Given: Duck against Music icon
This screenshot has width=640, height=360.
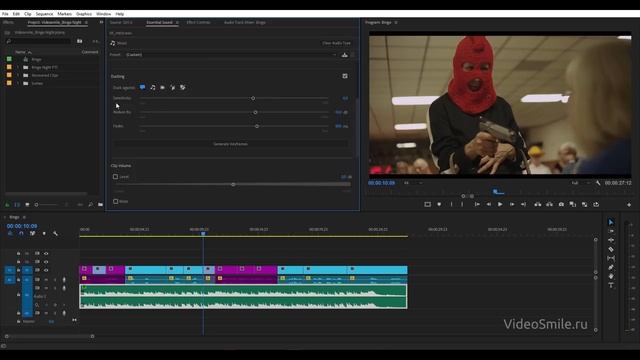Looking at the screenshot, I should click(x=153, y=87).
